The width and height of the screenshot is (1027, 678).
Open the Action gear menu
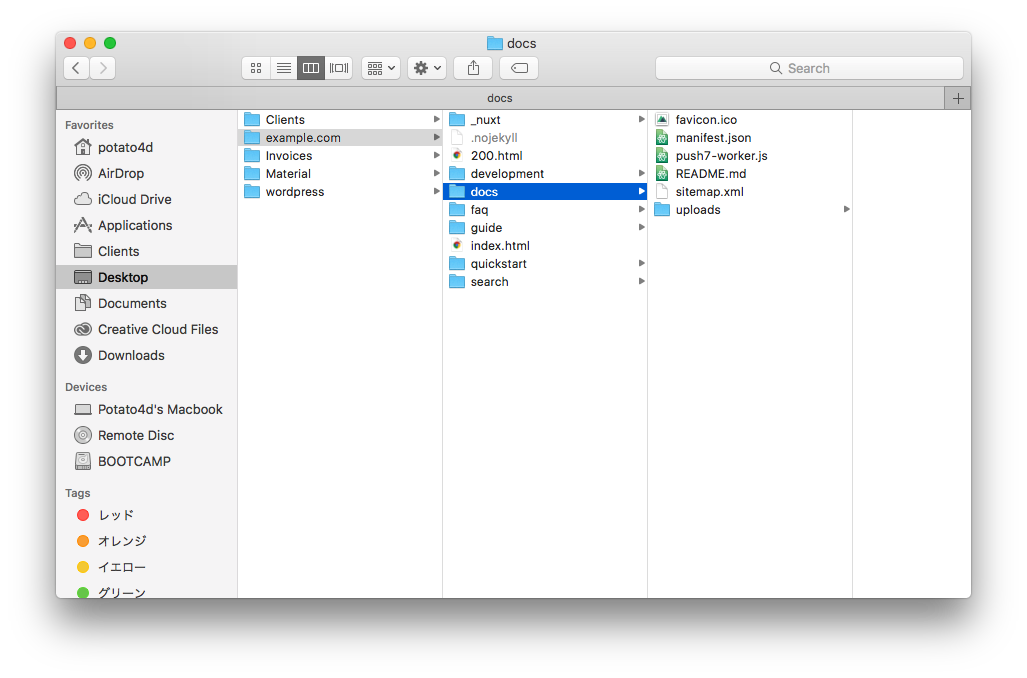(x=427, y=68)
